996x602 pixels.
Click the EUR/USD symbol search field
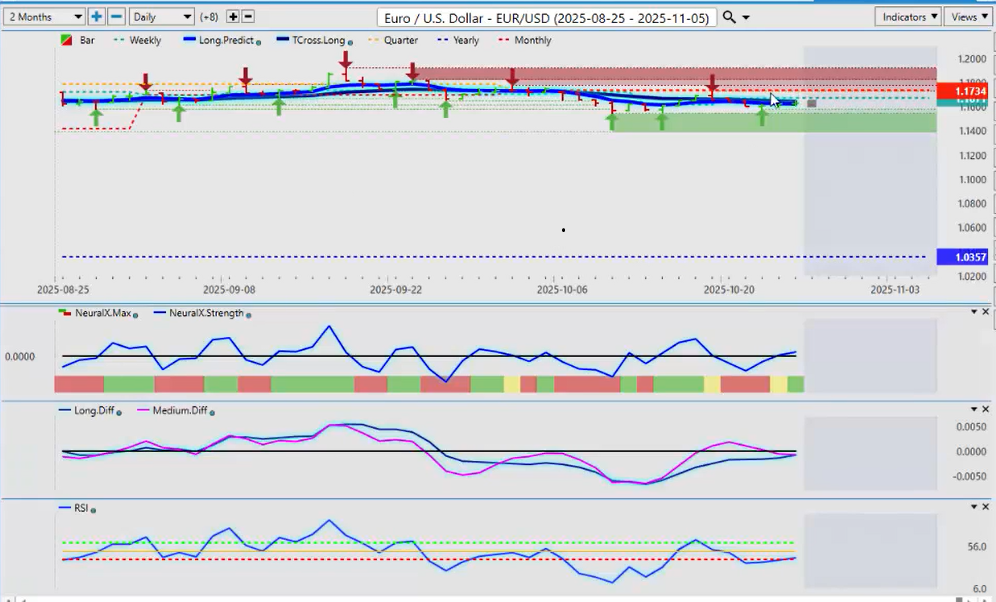tap(547, 18)
